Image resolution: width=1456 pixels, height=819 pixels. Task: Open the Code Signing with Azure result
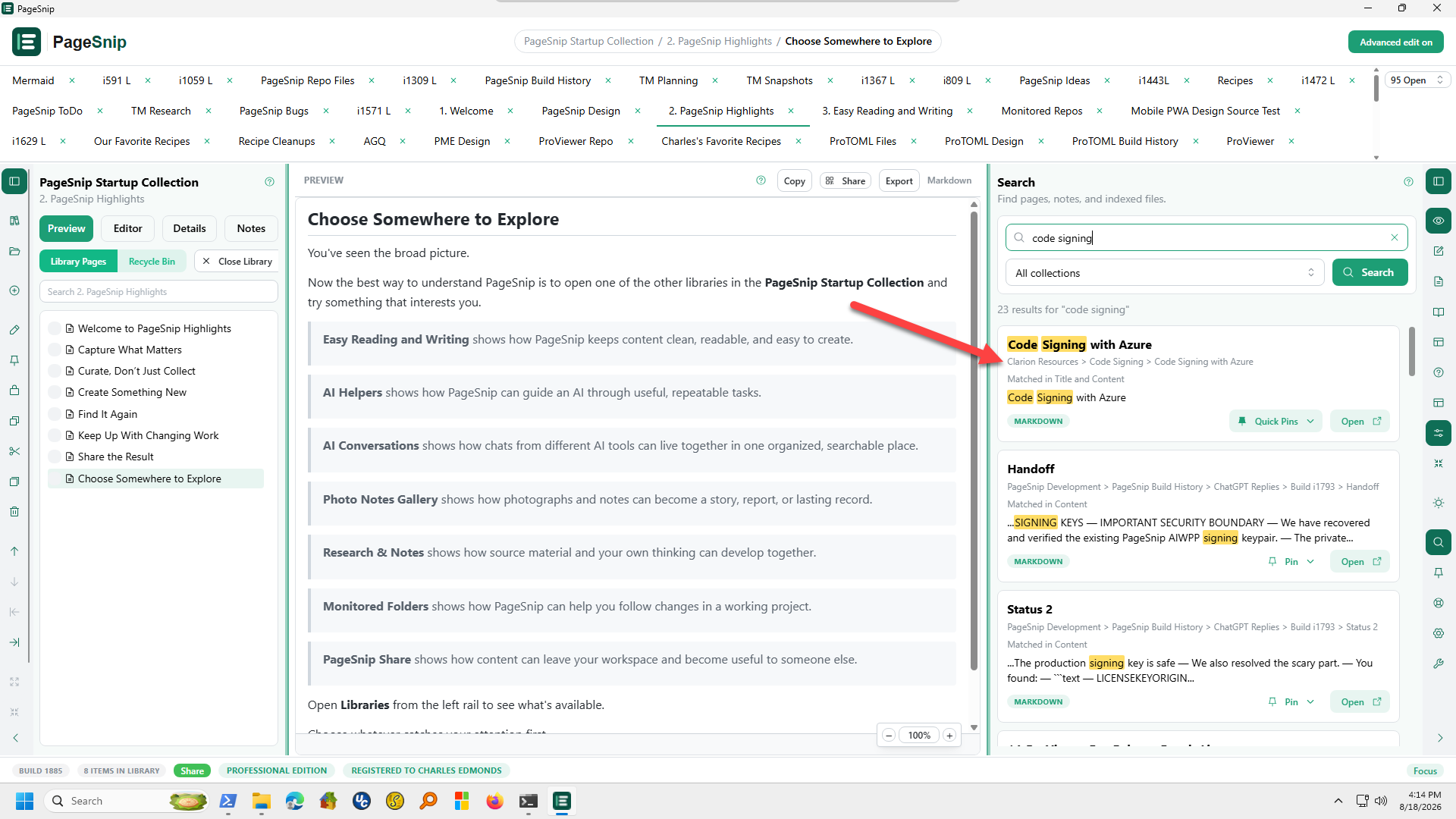click(1360, 421)
